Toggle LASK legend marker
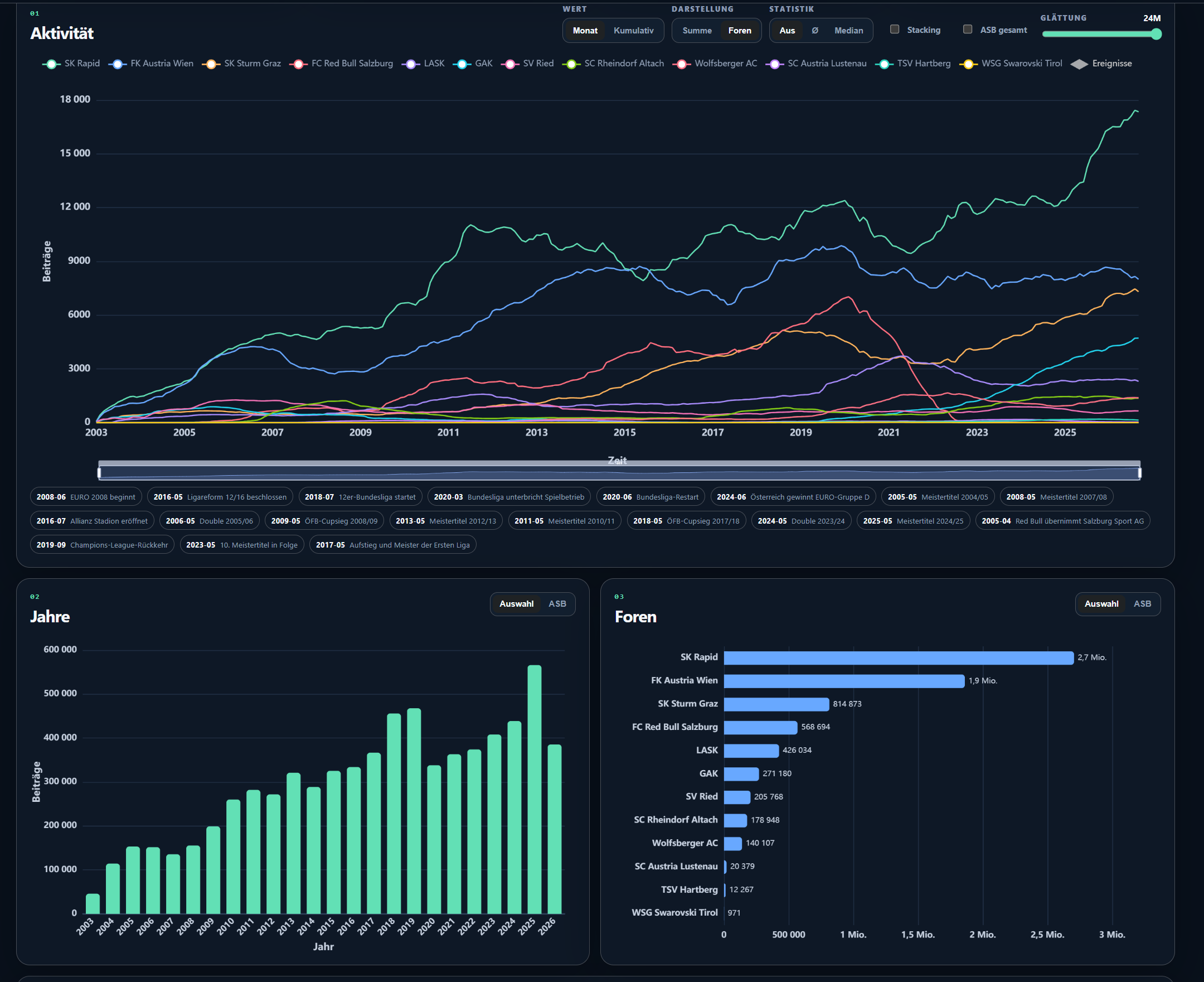This screenshot has width=1204, height=982. point(411,64)
